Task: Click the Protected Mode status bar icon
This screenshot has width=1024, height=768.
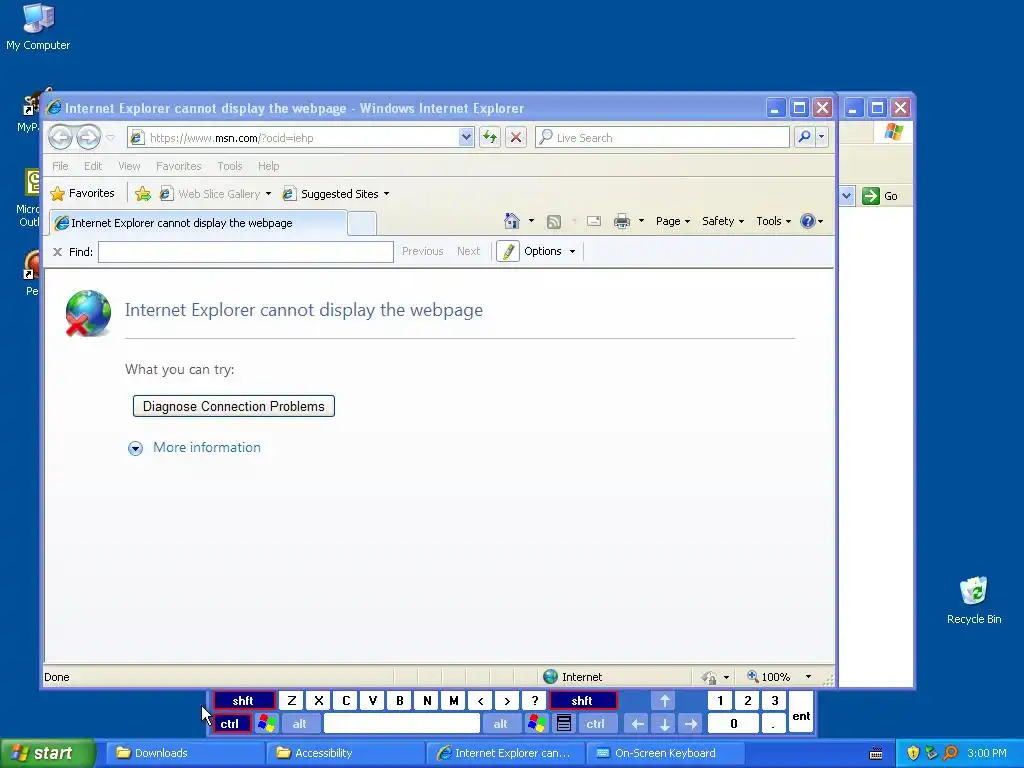Action: pyautogui.click(x=710, y=677)
